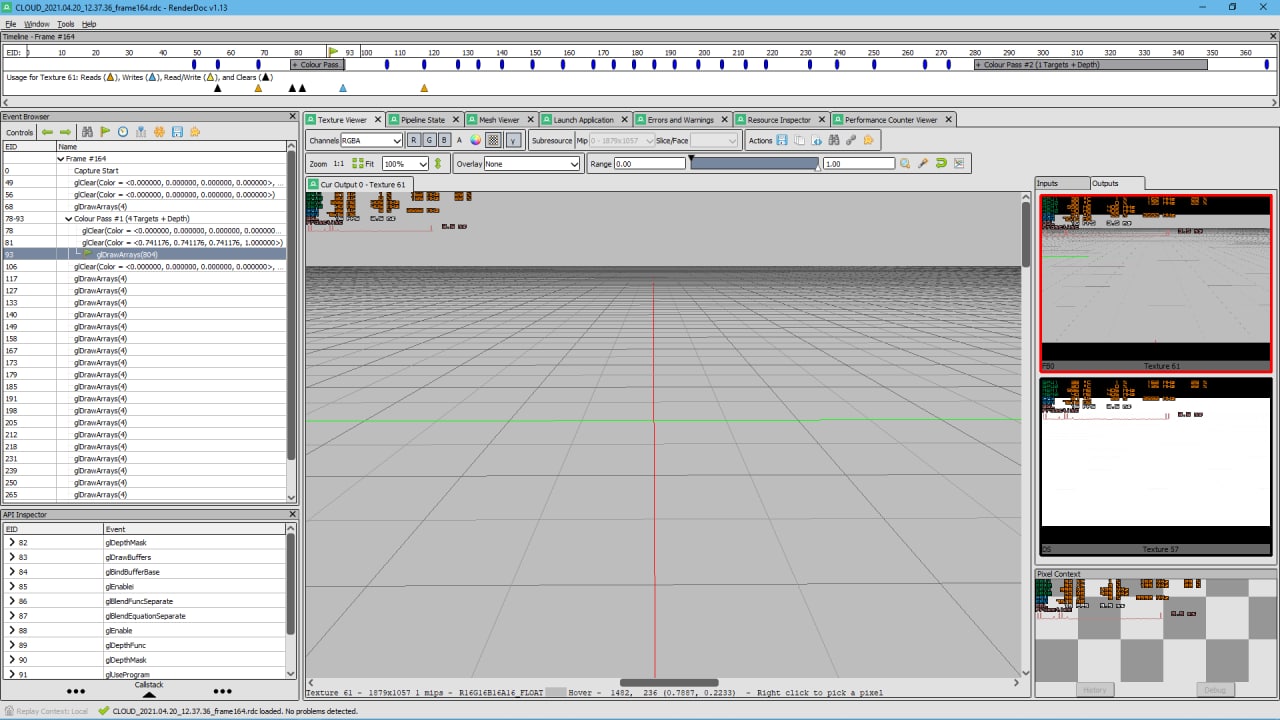Go to next drawcall with green right arrow

click(x=66, y=132)
